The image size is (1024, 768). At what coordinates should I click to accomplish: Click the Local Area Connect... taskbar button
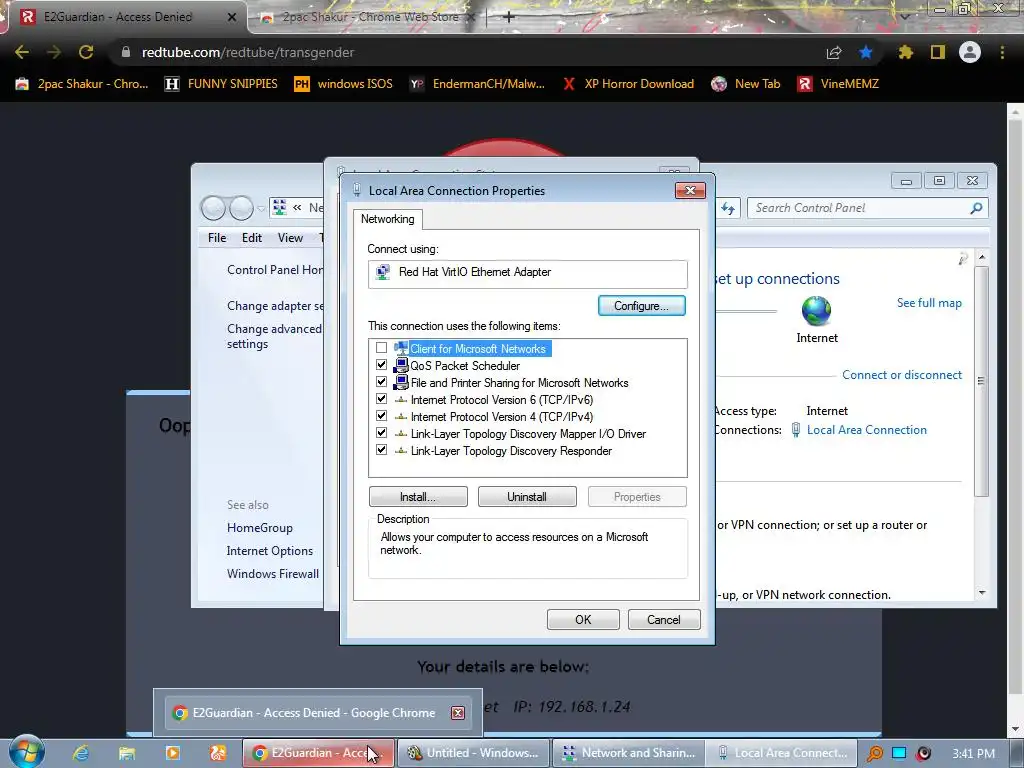(x=782, y=753)
